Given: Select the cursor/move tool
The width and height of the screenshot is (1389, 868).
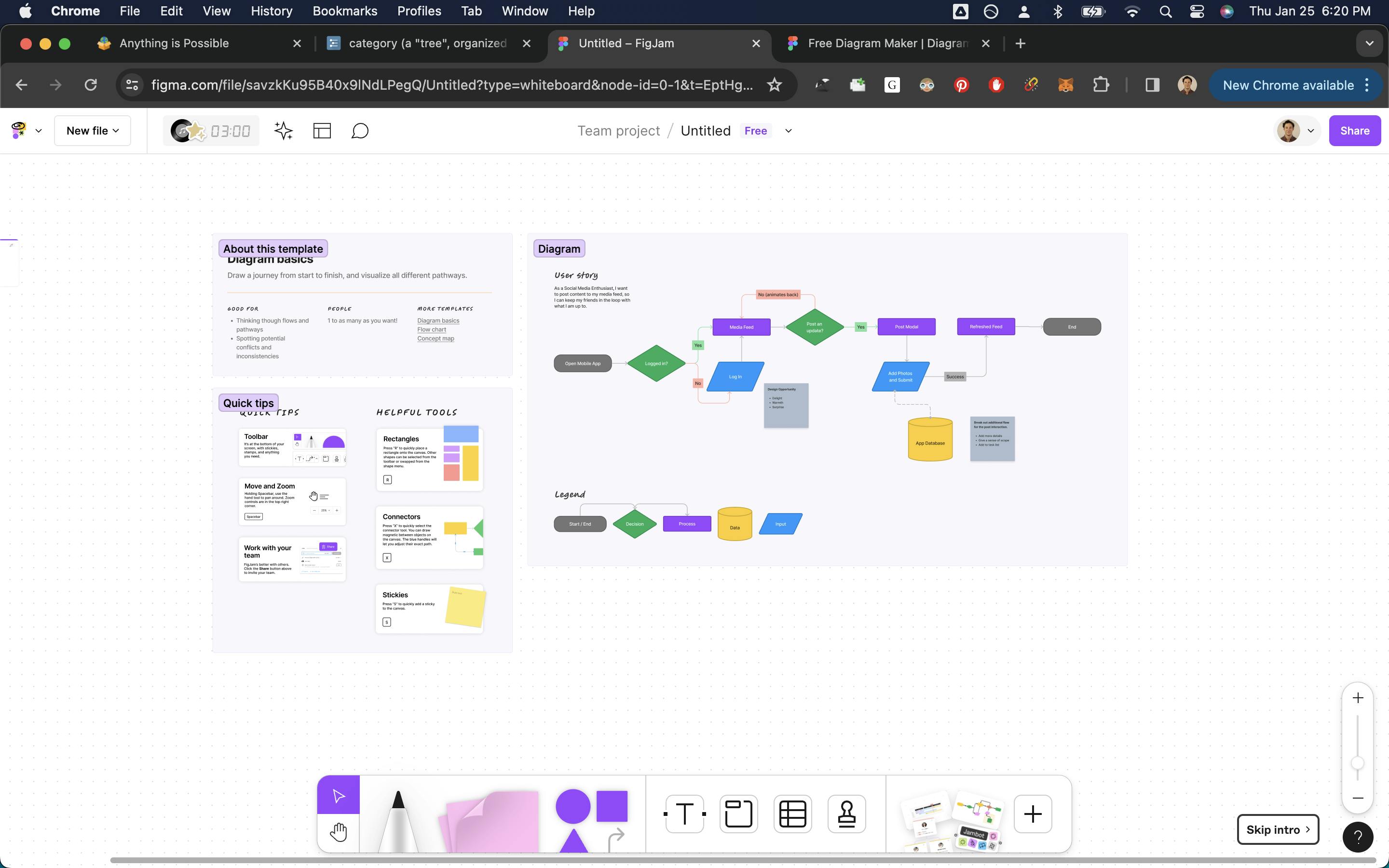Looking at the screenshot, I should (339, 795).
